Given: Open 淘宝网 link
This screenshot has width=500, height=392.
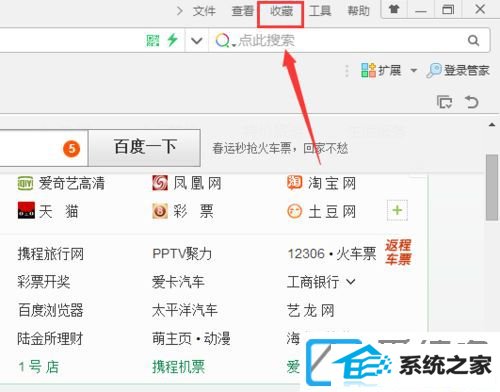Looking at the screenshot, I should click(x=332, y=183).
